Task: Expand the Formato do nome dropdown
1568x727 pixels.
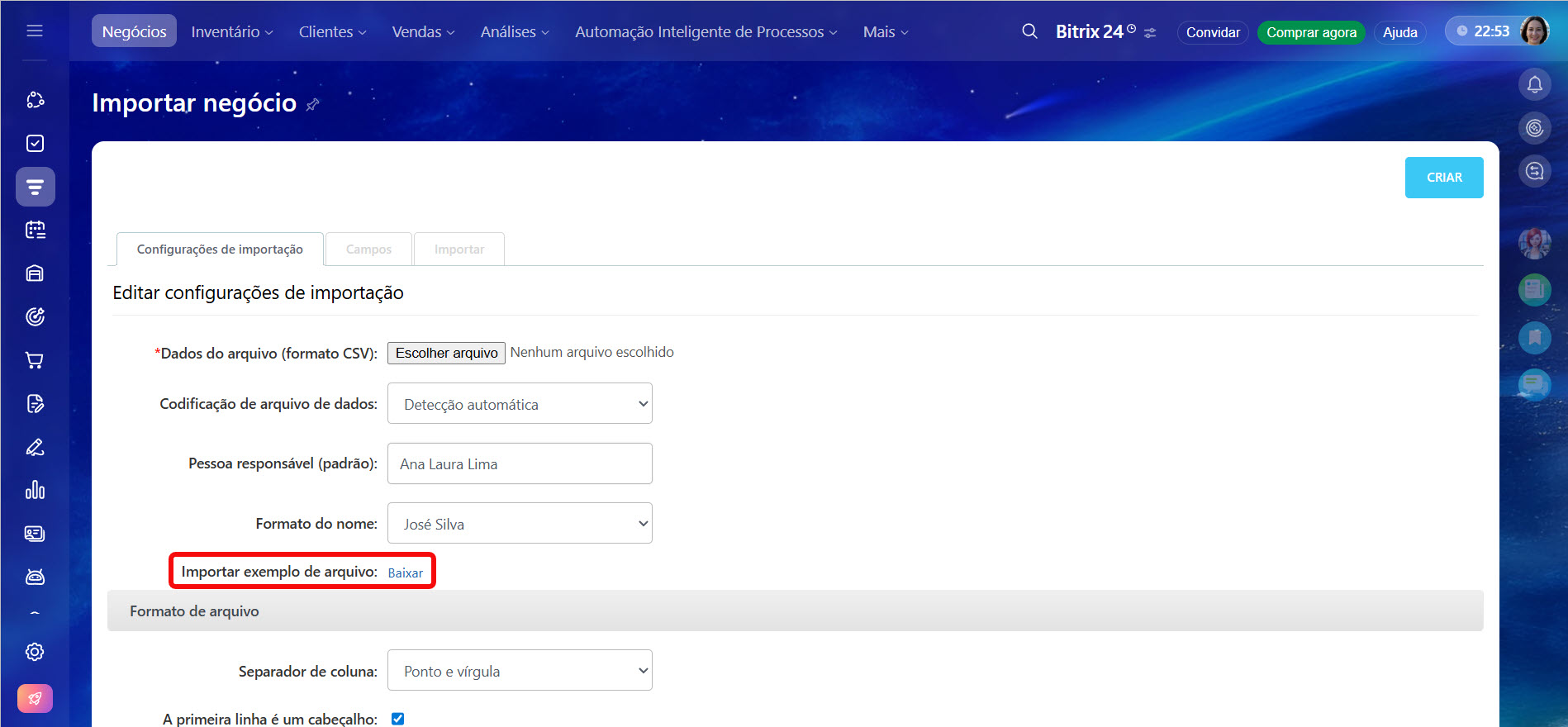Action: coord(520,524)
